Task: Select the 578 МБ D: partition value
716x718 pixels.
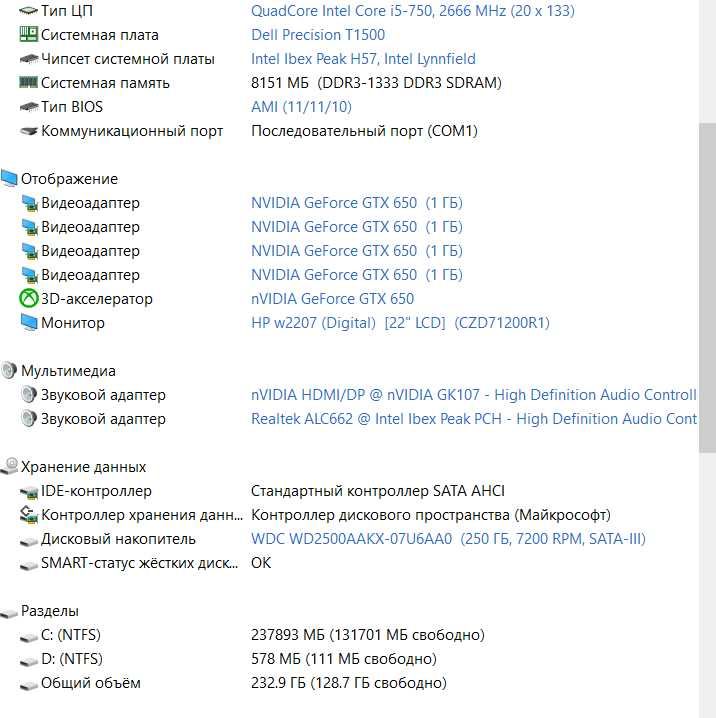Action: point(344,658)
